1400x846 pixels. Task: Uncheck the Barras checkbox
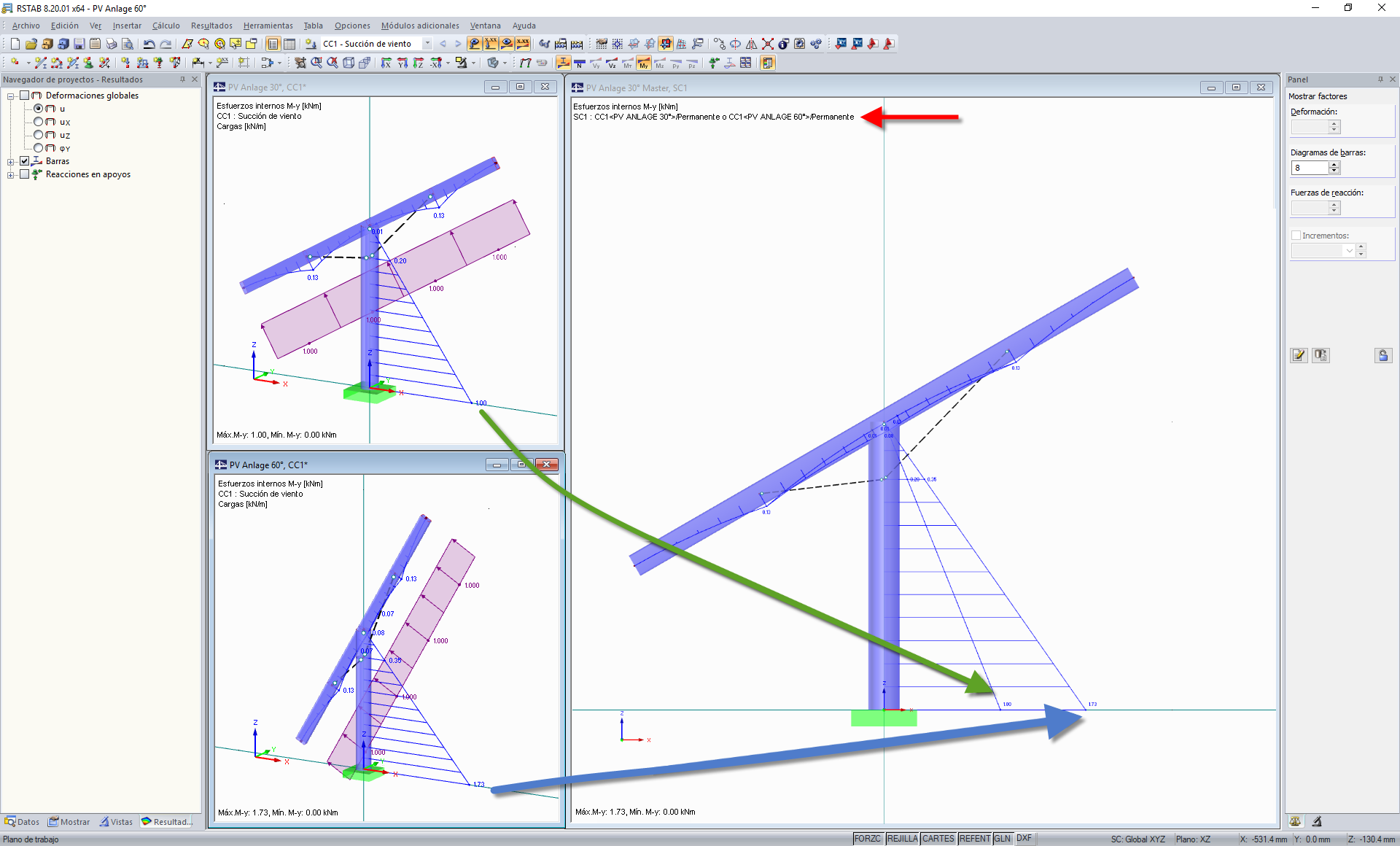(x=25, y=161)
